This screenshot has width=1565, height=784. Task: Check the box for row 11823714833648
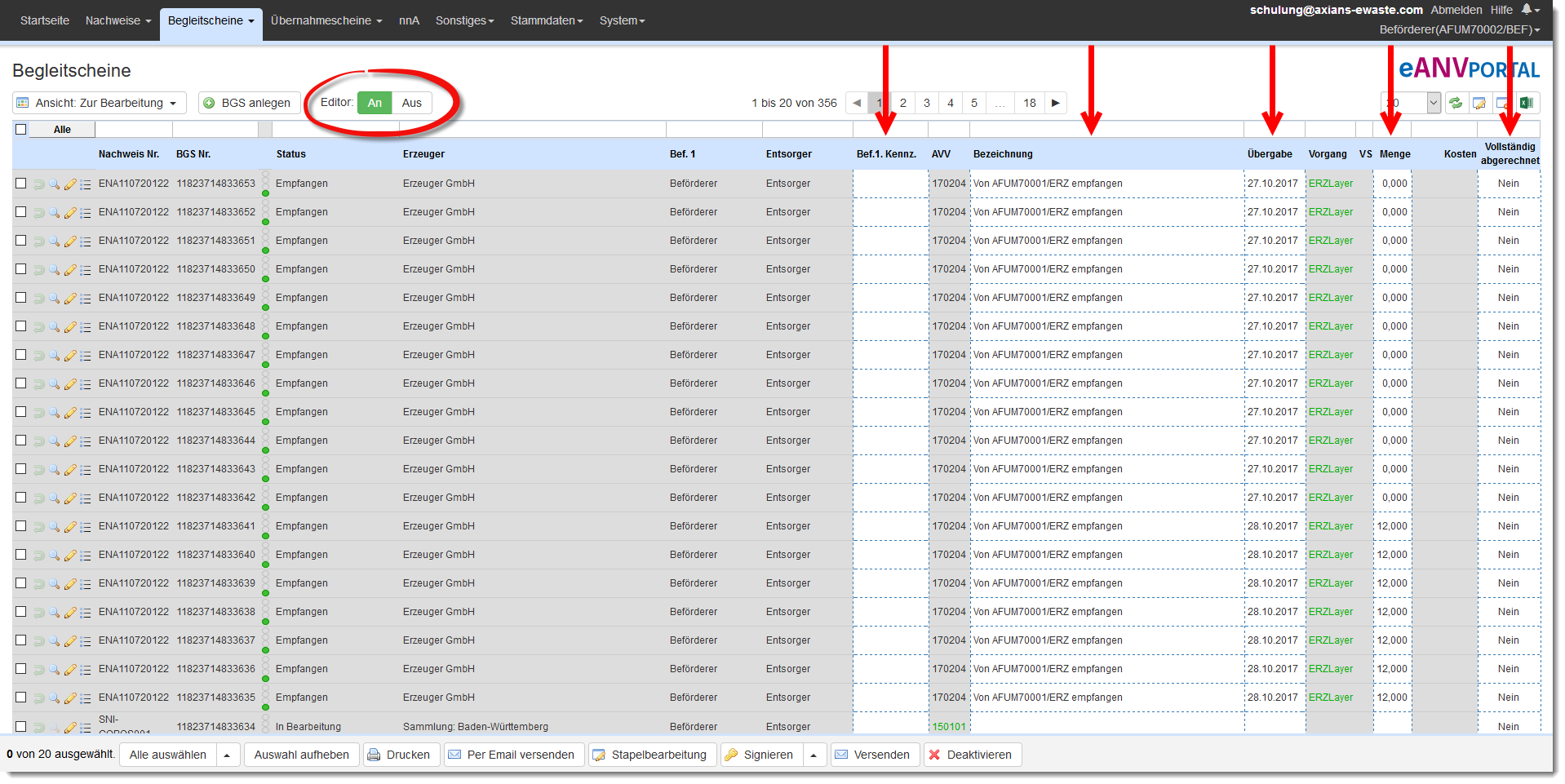tap(21, 326)
